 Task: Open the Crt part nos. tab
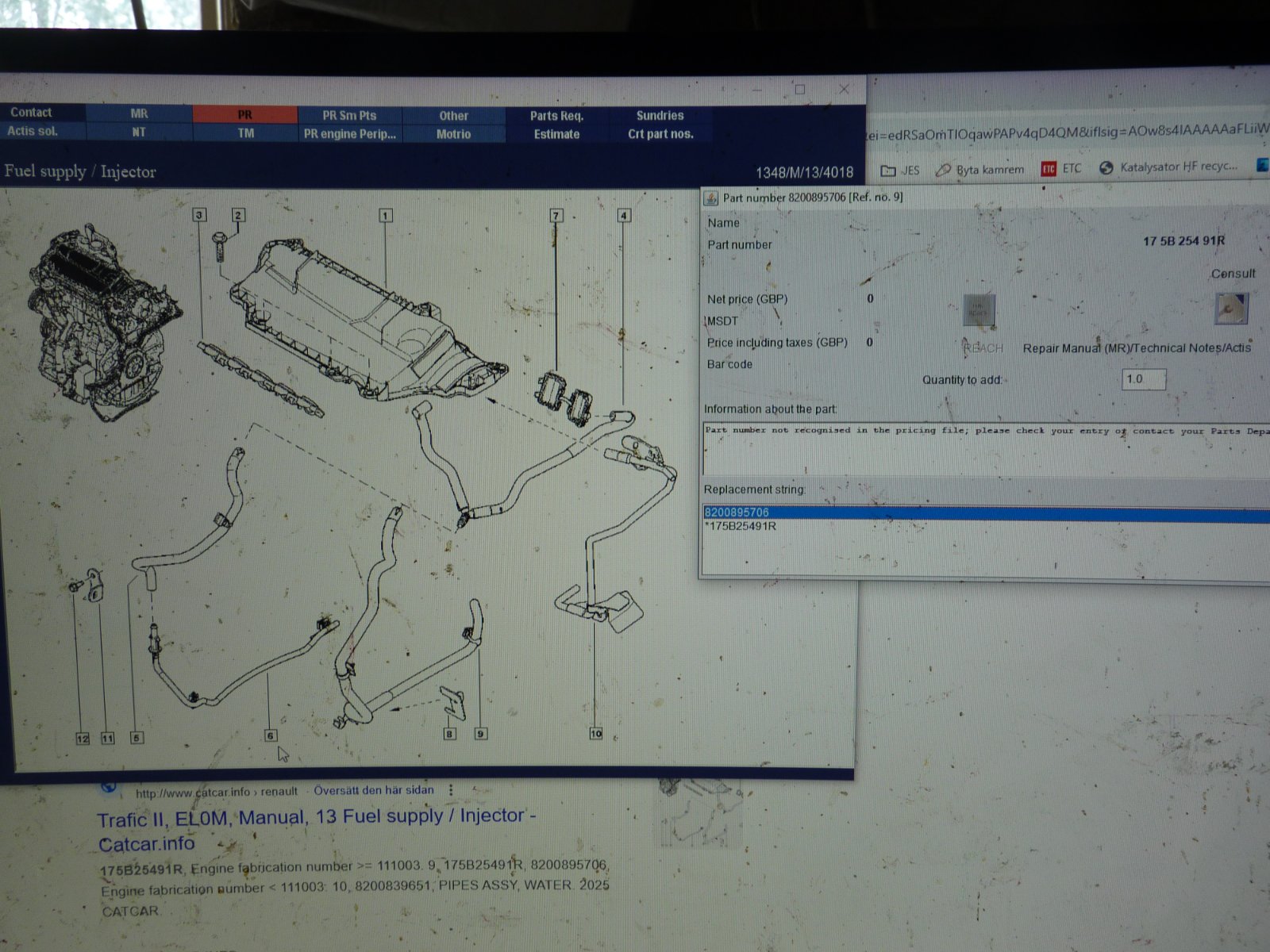pos(660,134)
